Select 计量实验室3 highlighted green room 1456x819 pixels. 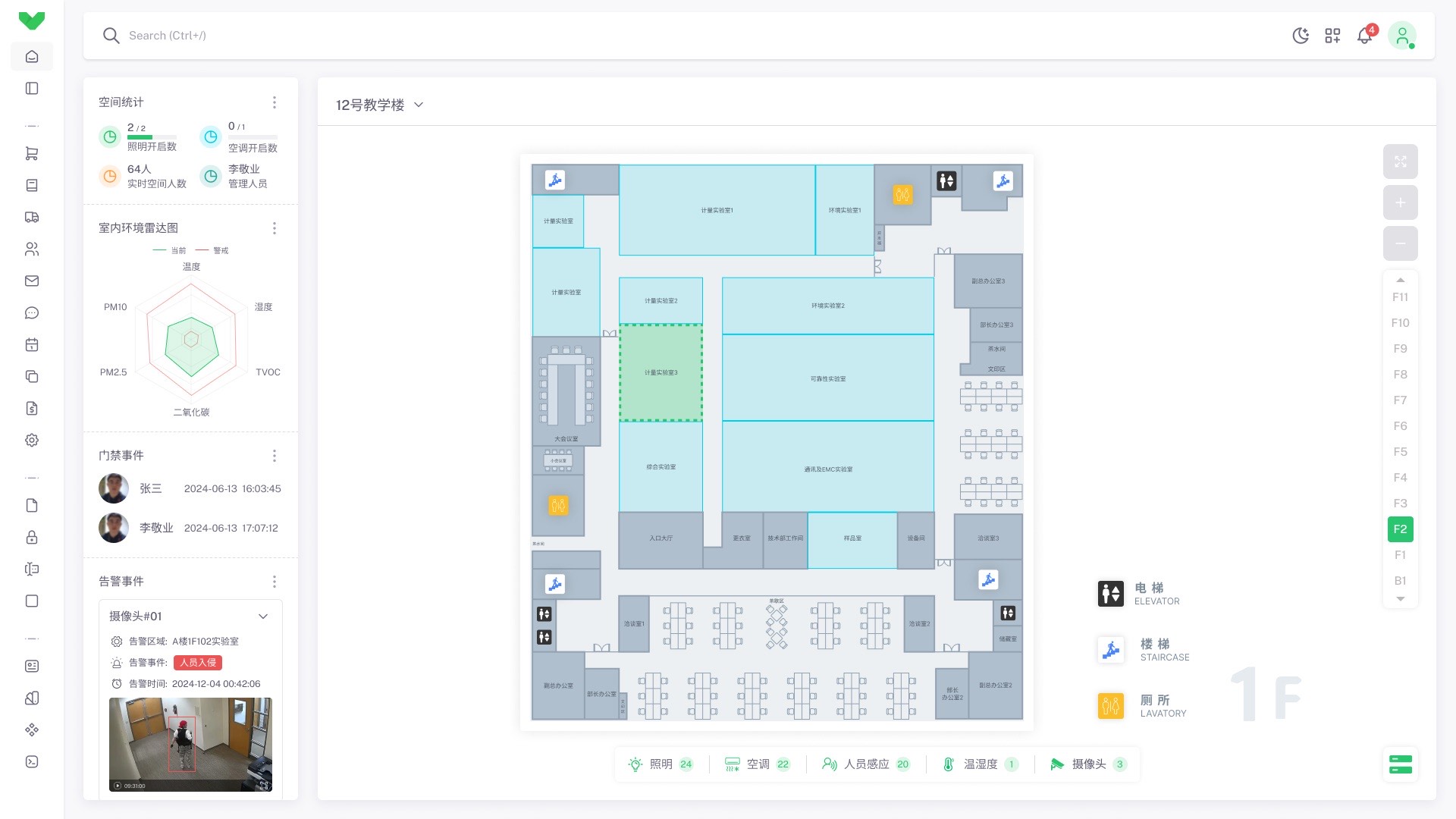[661, 372]
